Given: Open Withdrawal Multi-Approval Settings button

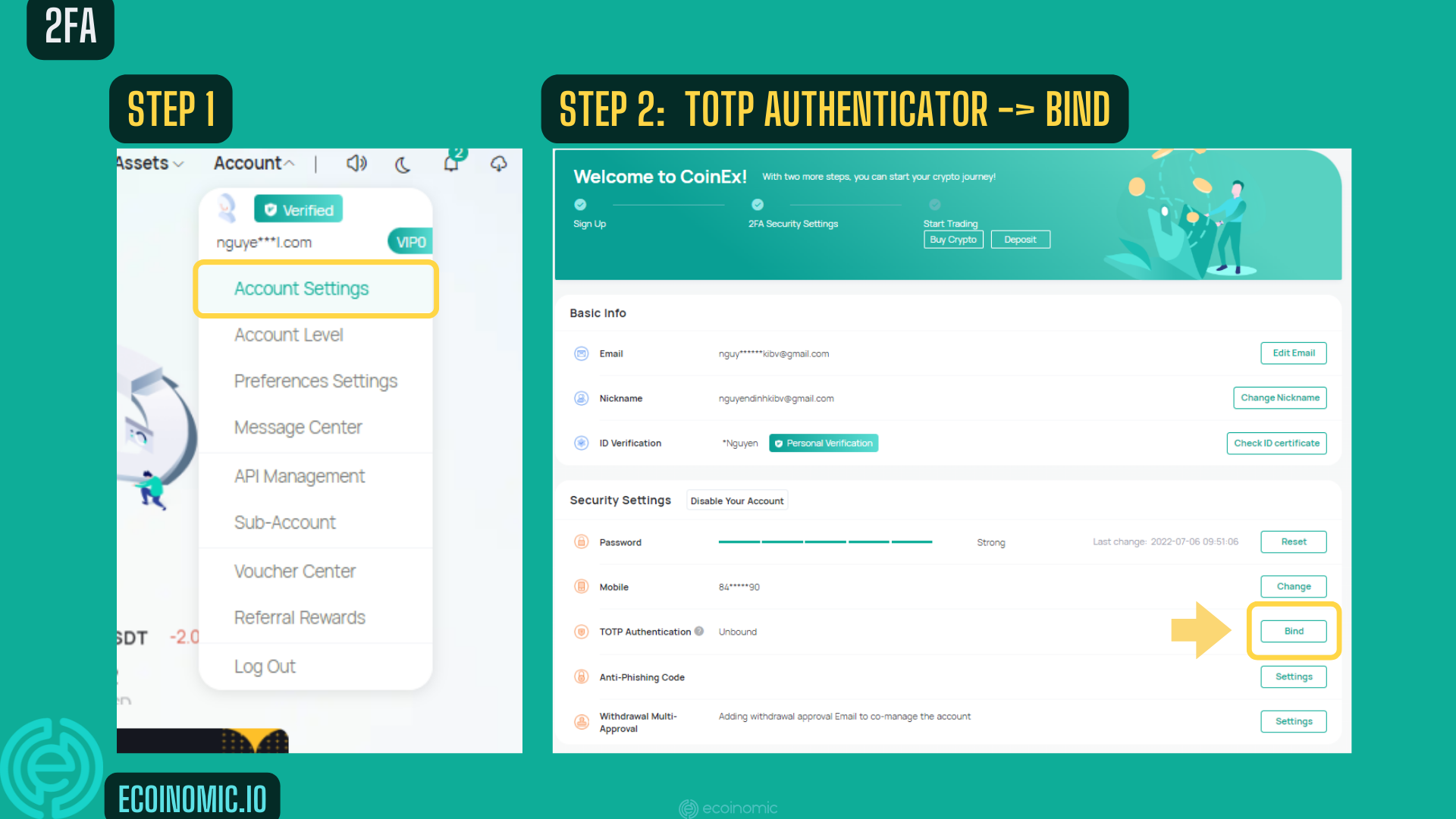Looking at the screenshot, I should click(1294, 721).
